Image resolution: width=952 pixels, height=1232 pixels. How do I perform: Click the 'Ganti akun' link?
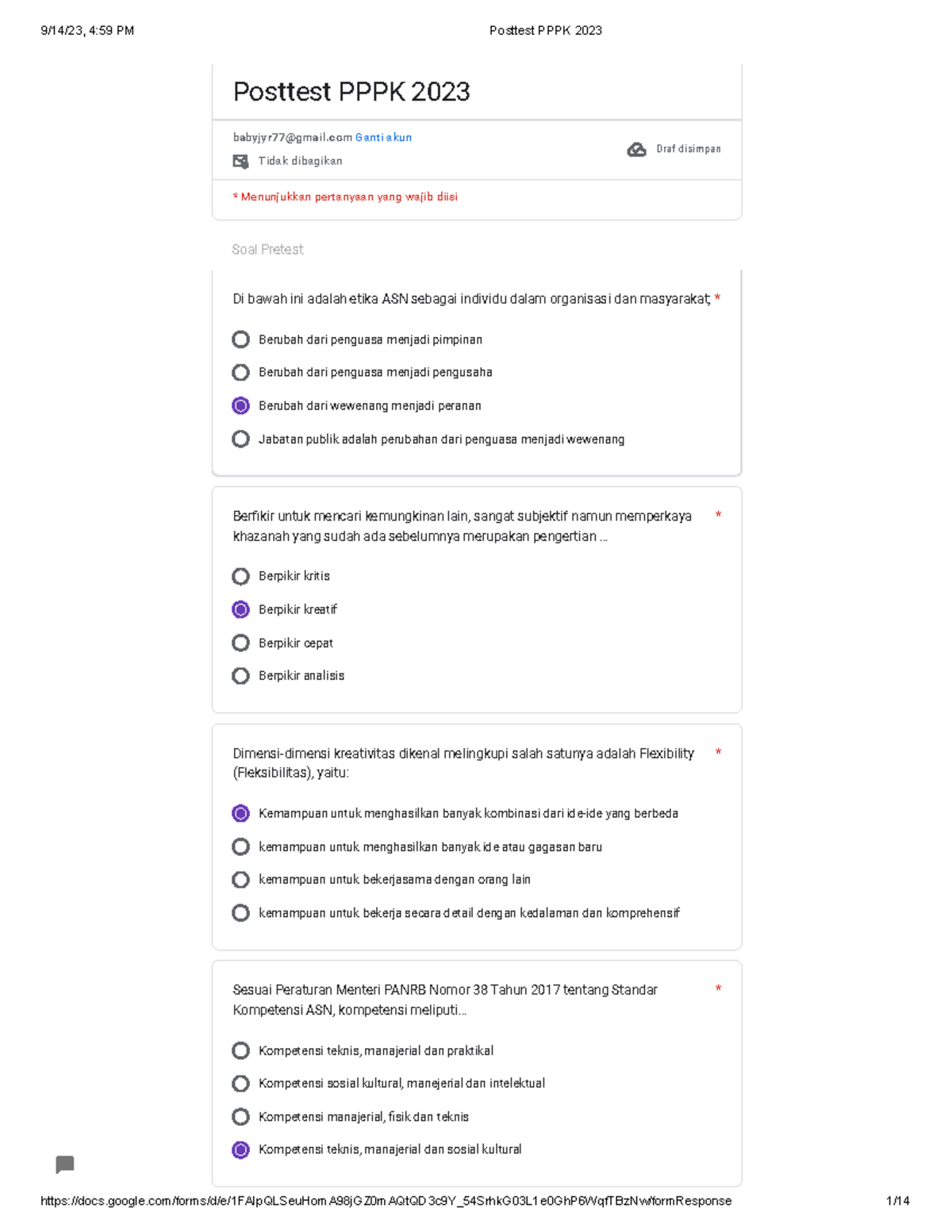click(x=383, y=137)
